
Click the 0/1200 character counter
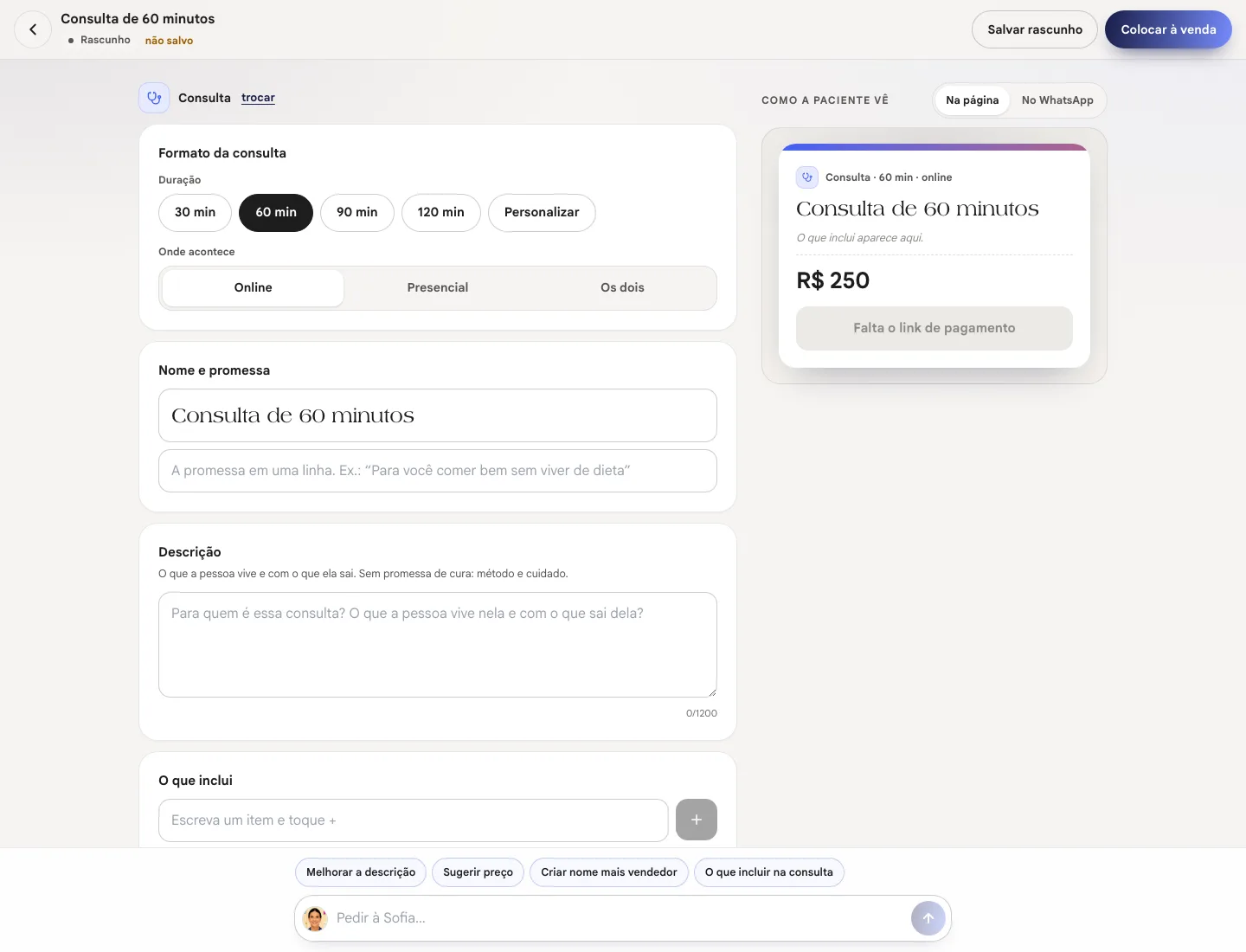tap(702, 714)
